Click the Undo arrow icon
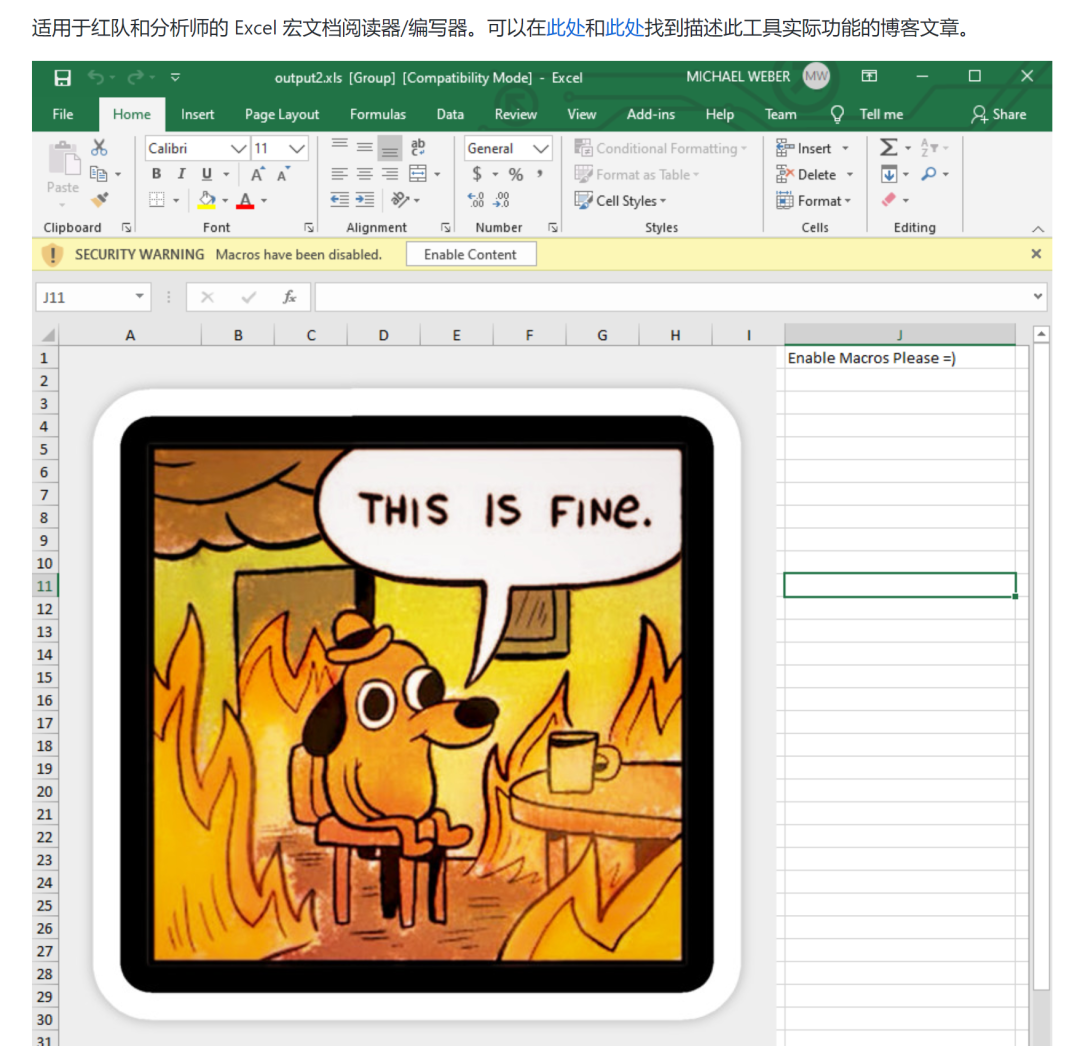 [96, 78]
